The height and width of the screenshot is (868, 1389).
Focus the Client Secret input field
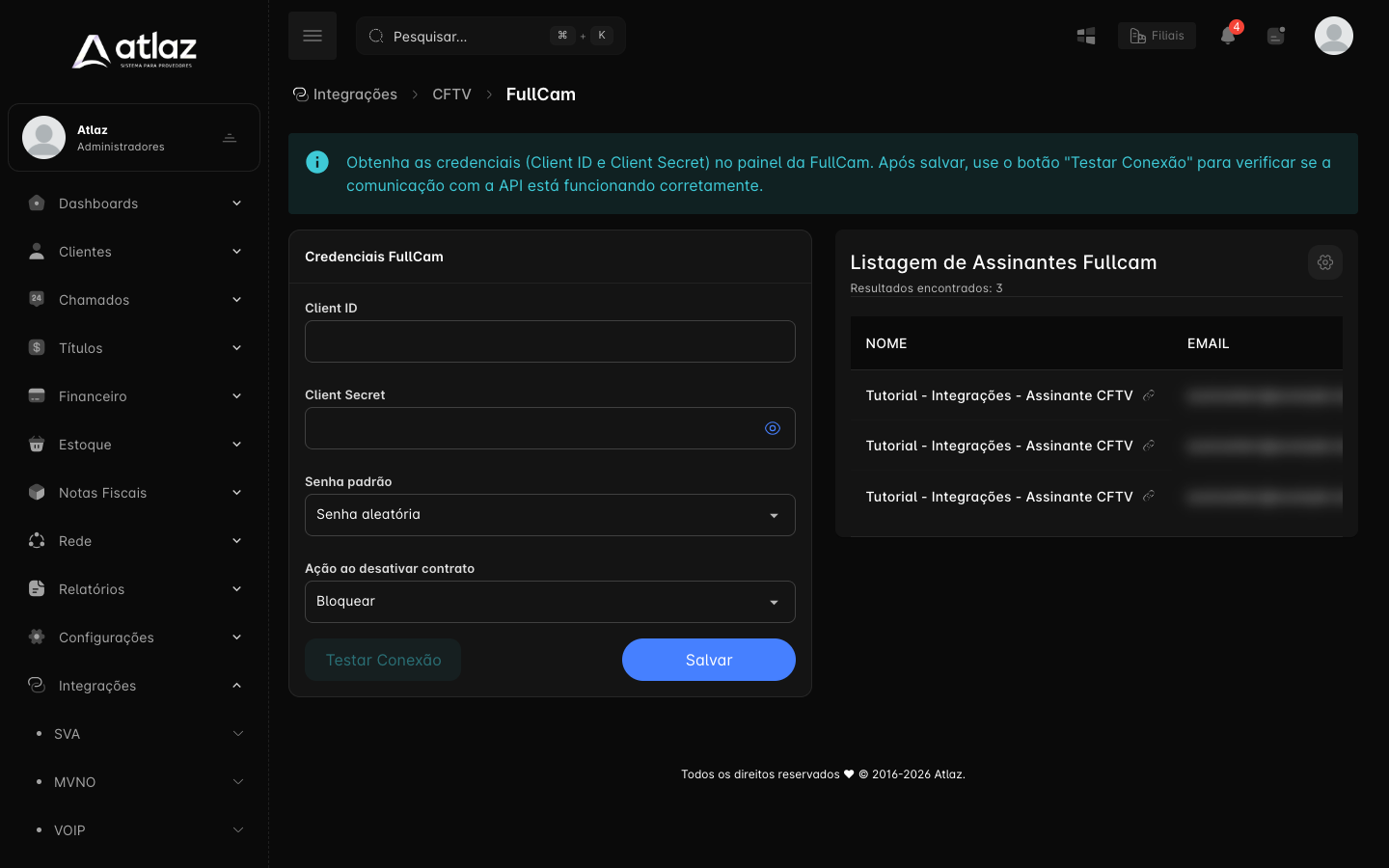(x=550, y=428)
